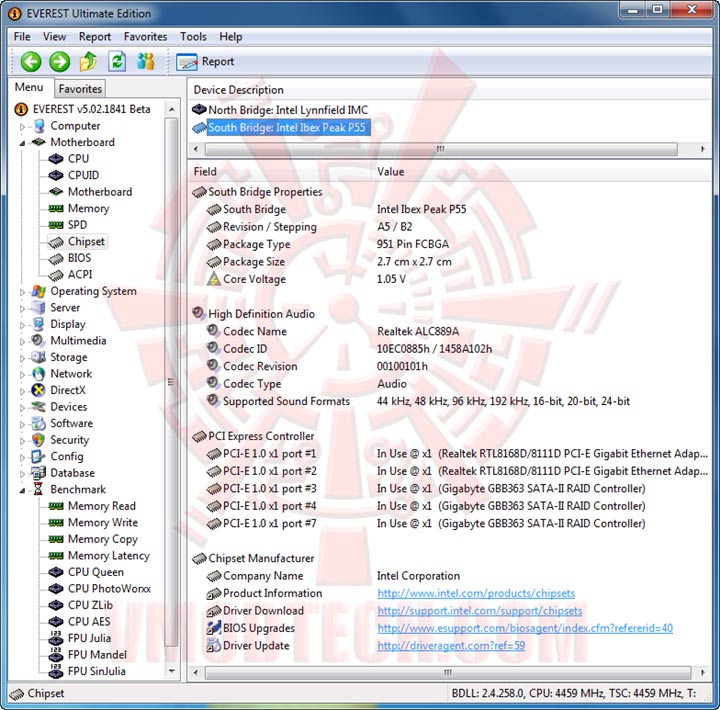The image size is (720, 710).
Task: Click the tree panel scroll-down arrow
Action: coord(171,671)
